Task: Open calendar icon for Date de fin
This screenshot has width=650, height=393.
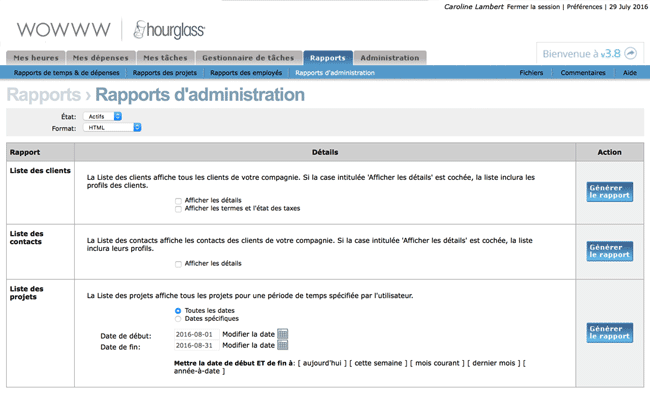Action: coord(283,345)
